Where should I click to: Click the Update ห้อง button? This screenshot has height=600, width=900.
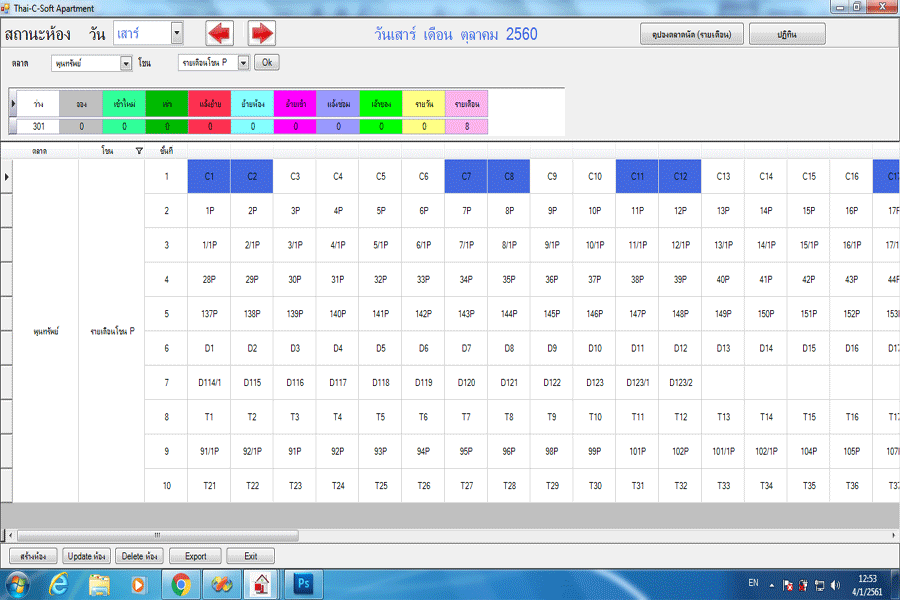[86, 556]
